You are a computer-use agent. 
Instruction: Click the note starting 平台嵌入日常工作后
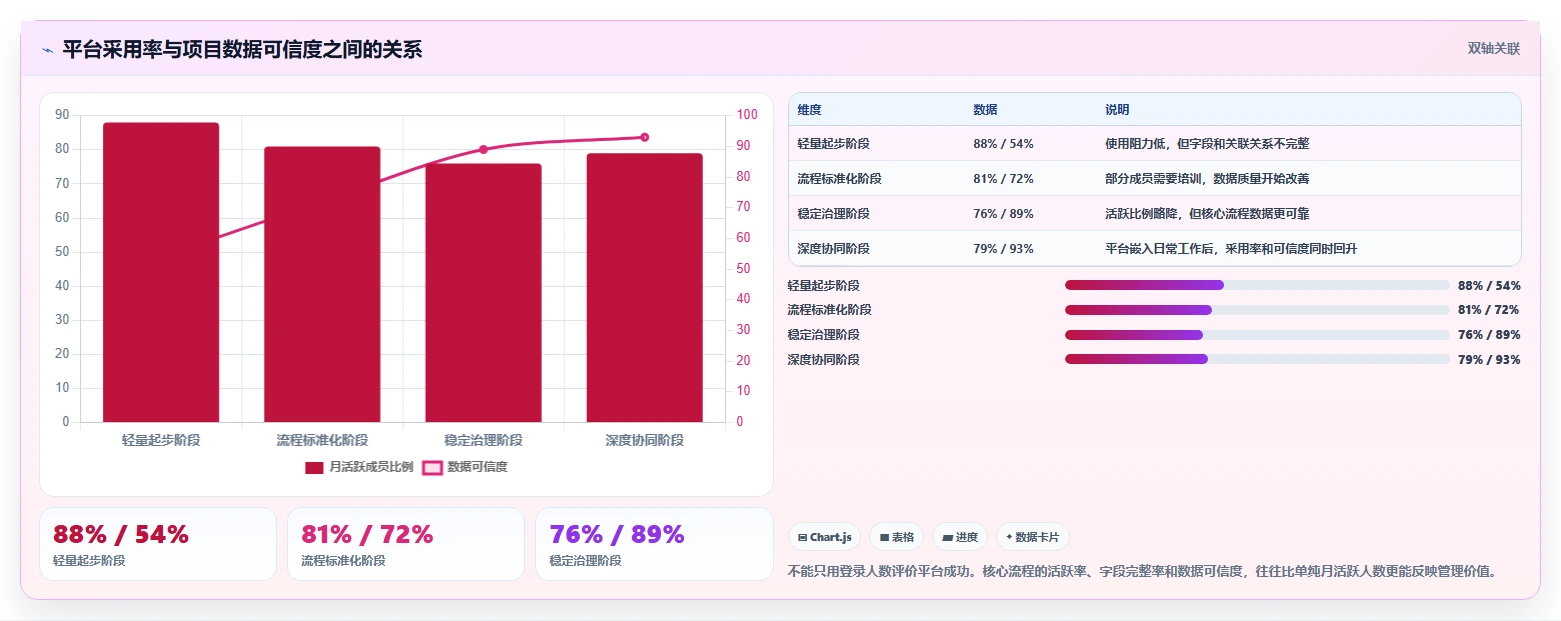pos(1231,249)
